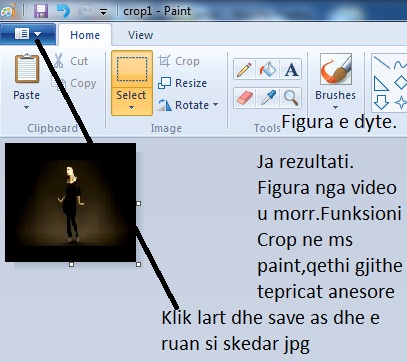Image resolution: width=407 pixels, height=362 pixels.
Task: Click the cropped dancer image on canvas
Action: [x=70, y=202]
